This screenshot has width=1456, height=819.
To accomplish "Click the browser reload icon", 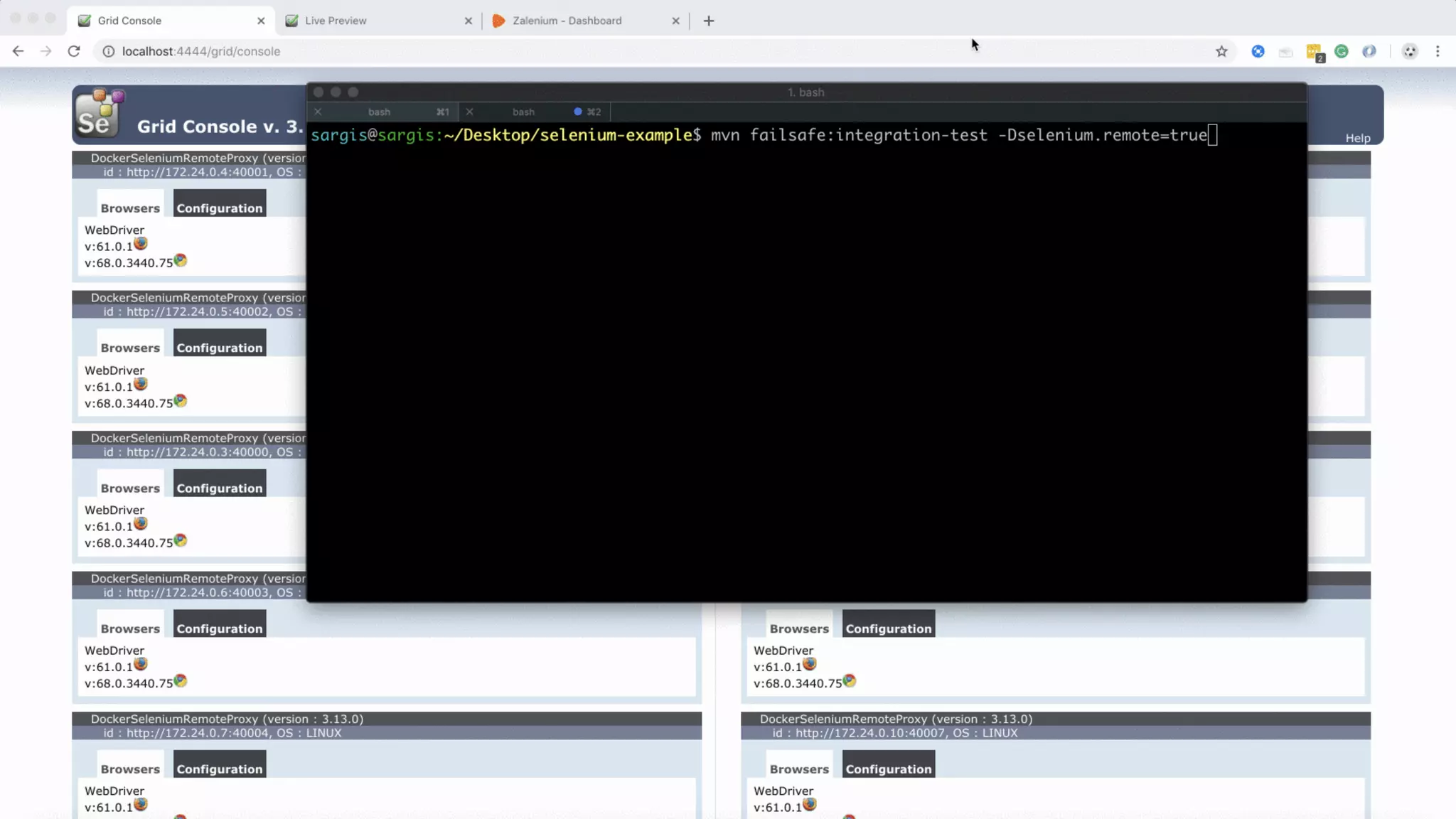I will pos(74,51).
